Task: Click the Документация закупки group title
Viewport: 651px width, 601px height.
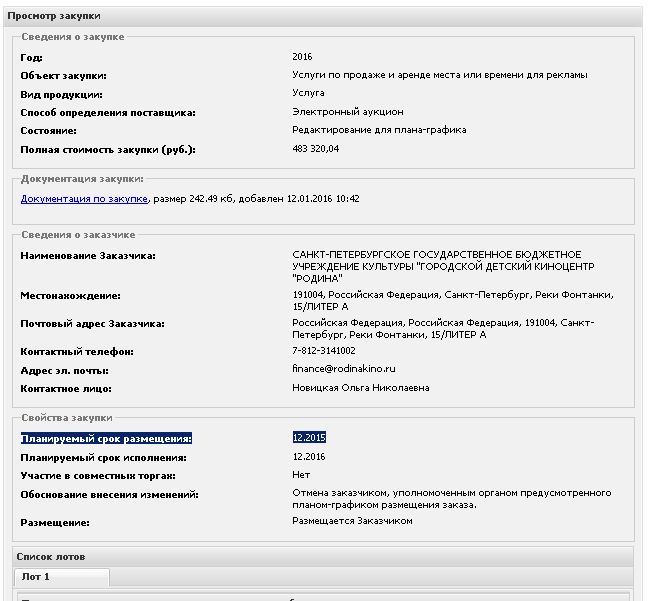Action: [82, 179]
